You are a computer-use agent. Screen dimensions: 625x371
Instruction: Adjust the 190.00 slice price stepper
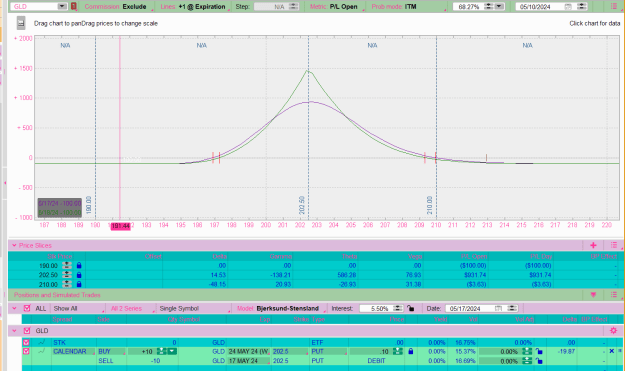(67, 266)
